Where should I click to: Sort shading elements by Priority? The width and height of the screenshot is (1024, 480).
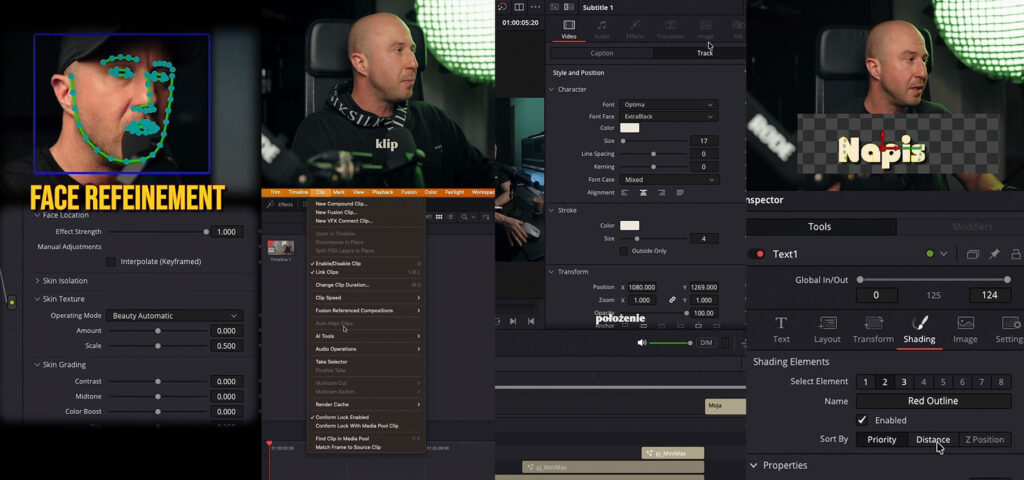pyautogui.click(x=882, y=440)
